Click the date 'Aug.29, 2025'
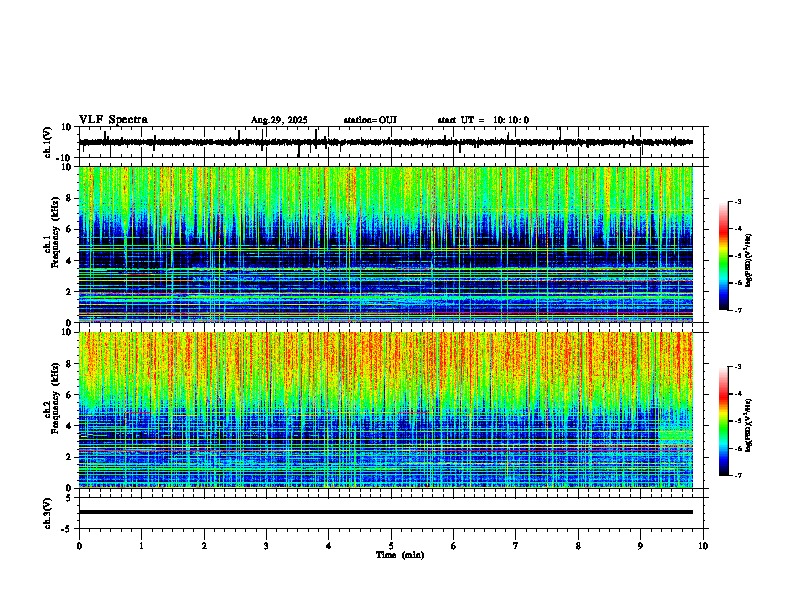 click(279, 120)
